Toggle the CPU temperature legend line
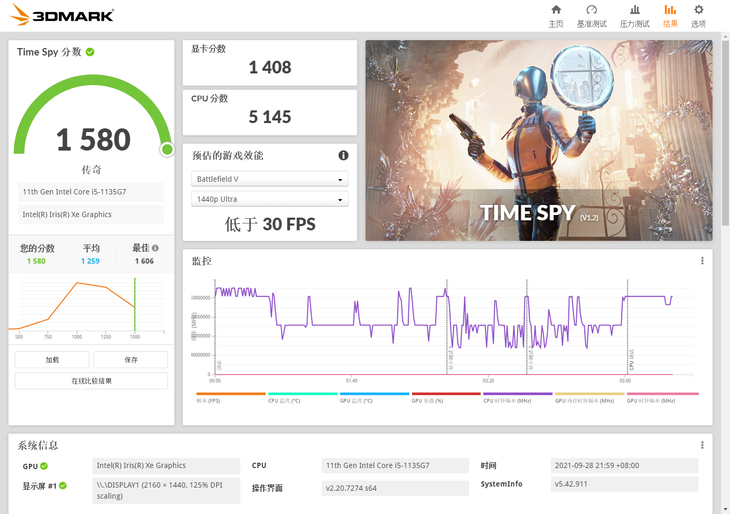The height and width of the screenshot is (514, 730). tap(303, 398)
